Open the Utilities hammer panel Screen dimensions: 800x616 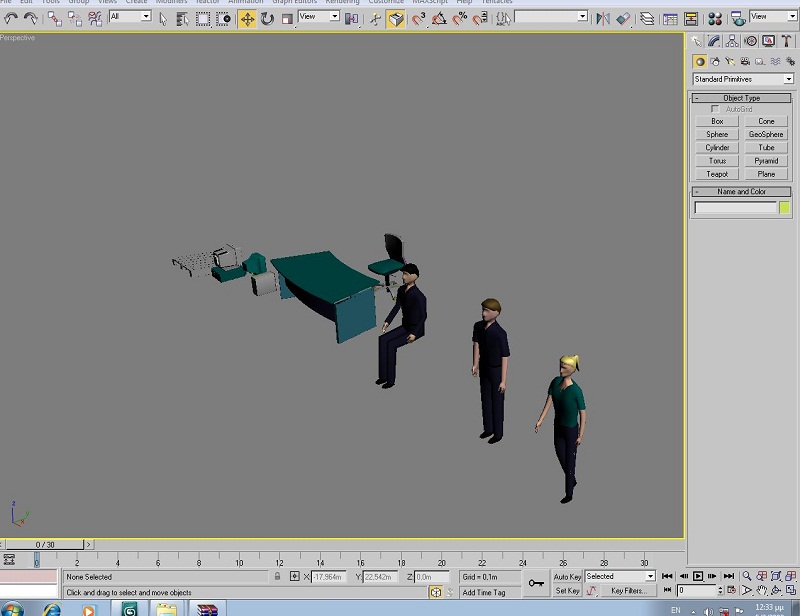[x=786, y=41]
